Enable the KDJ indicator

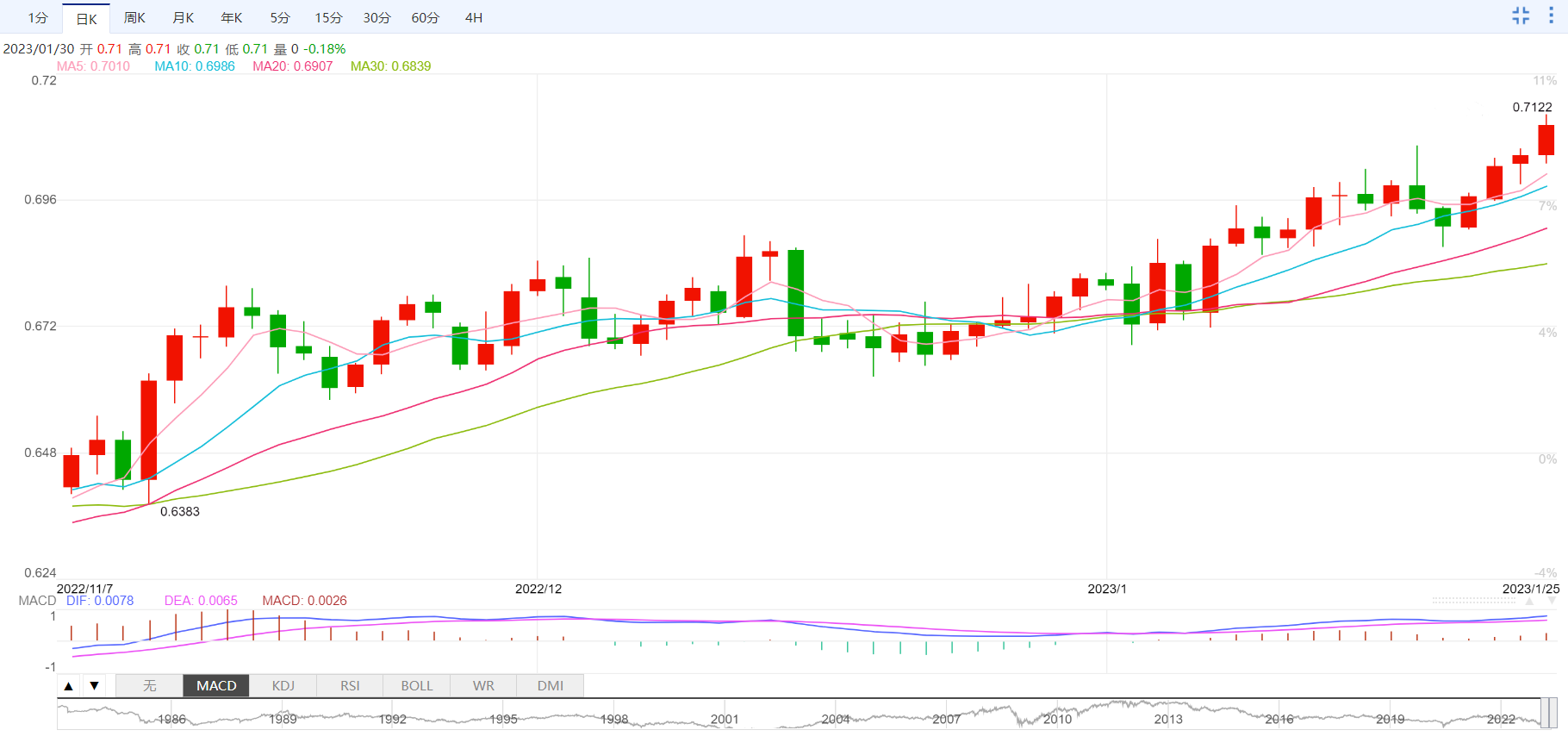(283, 686)
